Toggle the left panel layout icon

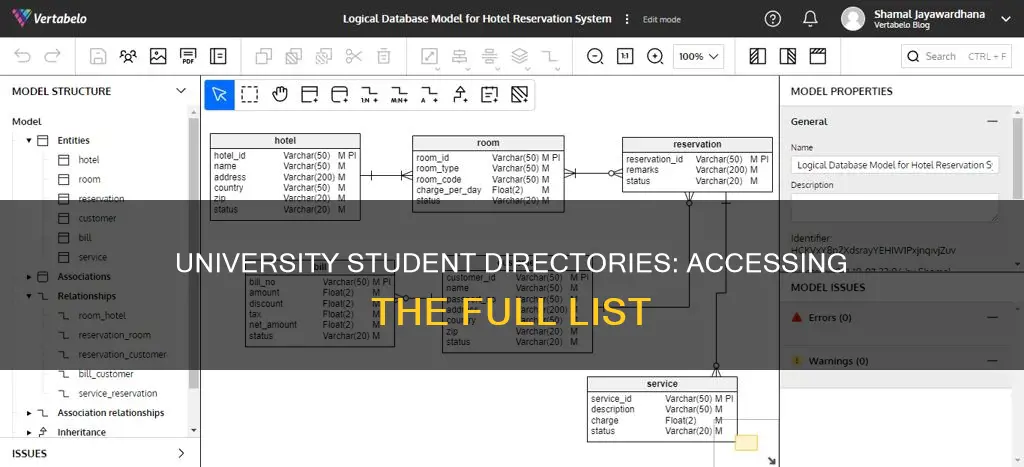coord(758,56)
